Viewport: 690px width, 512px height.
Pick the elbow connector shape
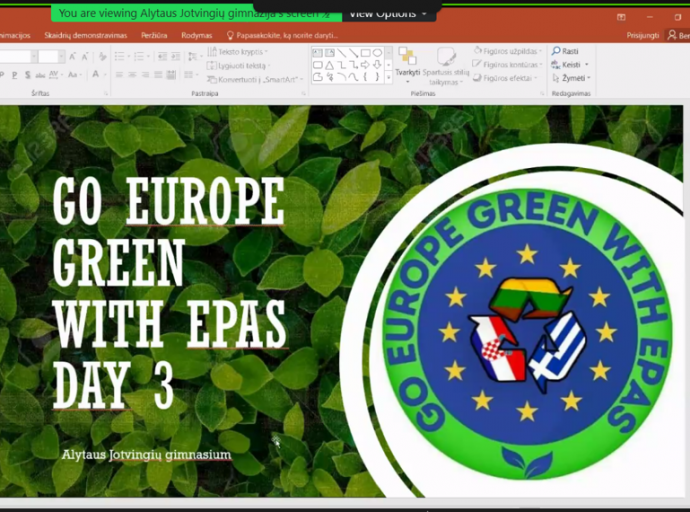[341, 65]
